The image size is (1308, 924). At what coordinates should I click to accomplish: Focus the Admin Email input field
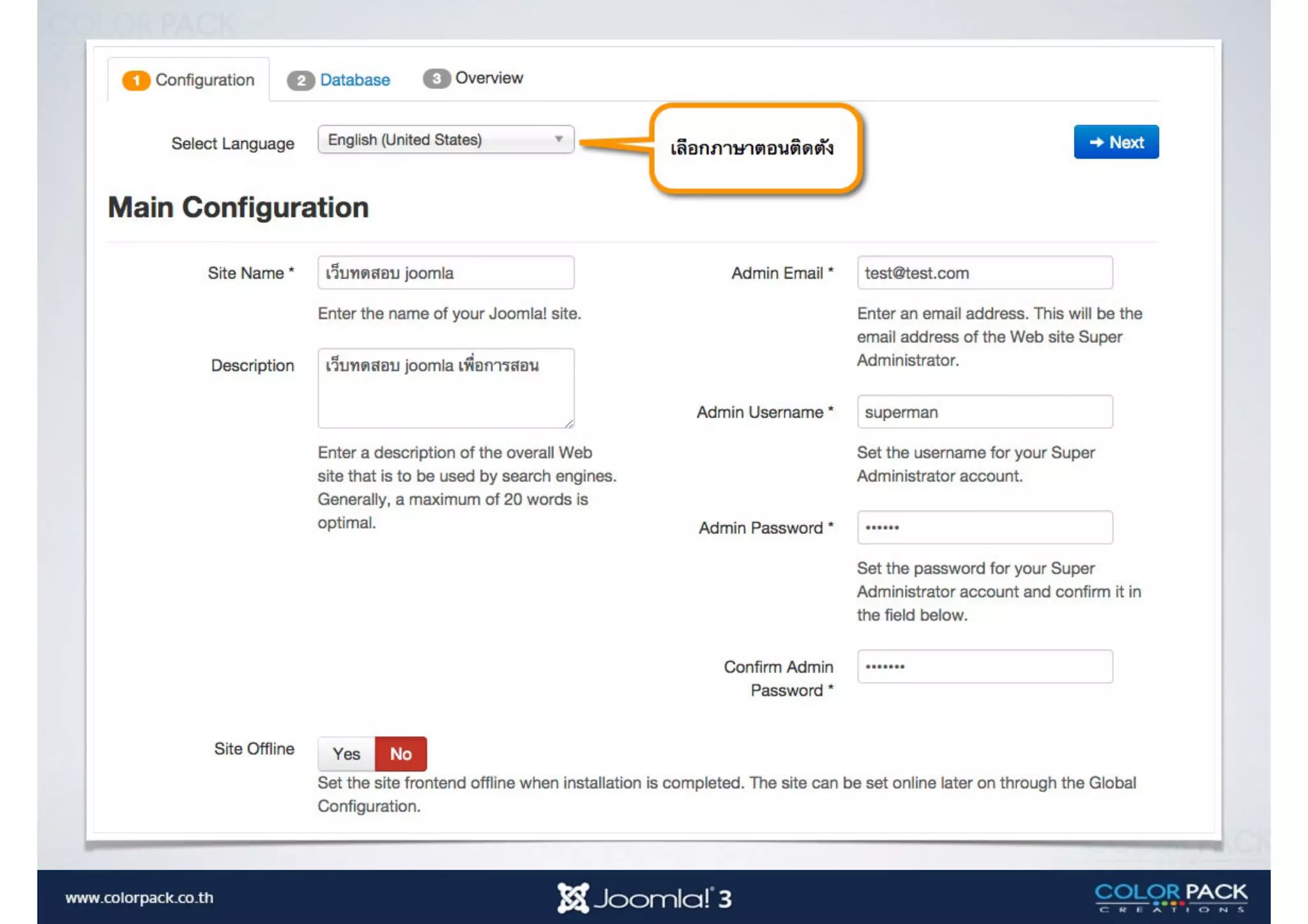(x=984, y=273)
